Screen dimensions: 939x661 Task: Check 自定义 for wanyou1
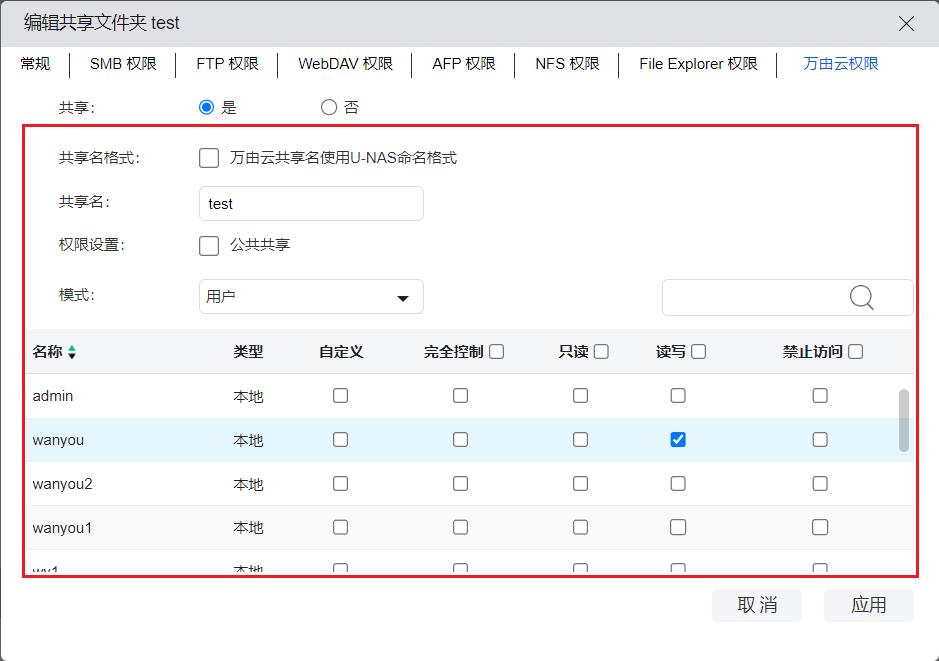(x=341, y=527)
